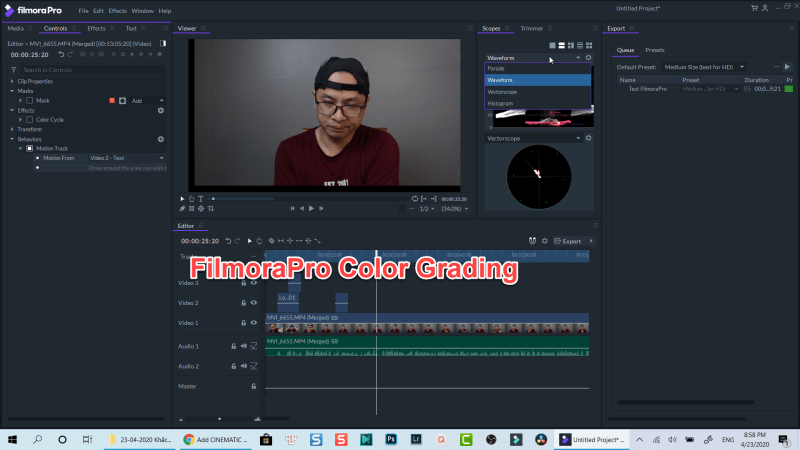Hide the Video 2 track eye icon
This screenshot has width=800, height=450.
click(254, 302)
